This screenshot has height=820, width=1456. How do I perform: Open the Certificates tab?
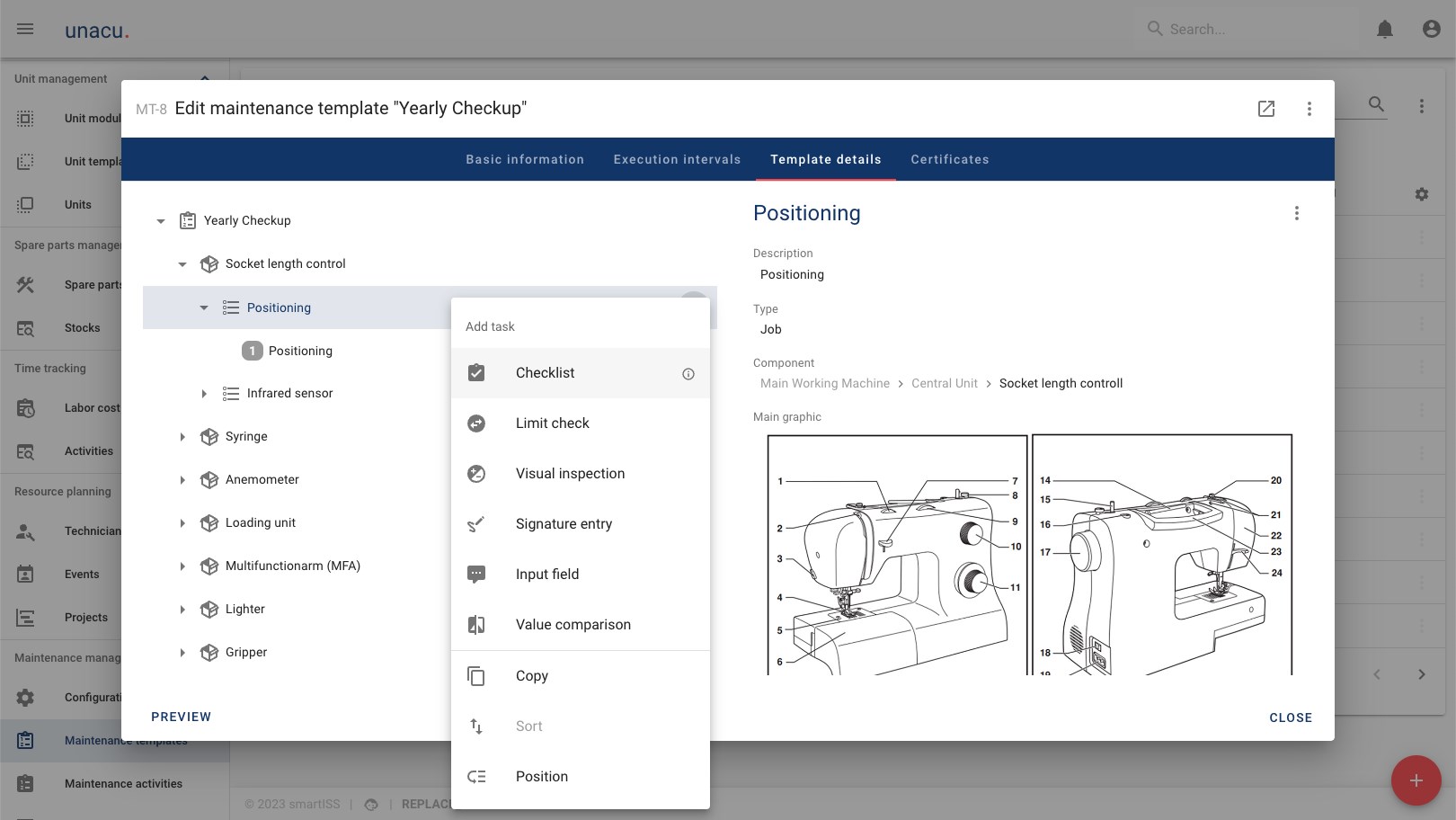[950, 159]
